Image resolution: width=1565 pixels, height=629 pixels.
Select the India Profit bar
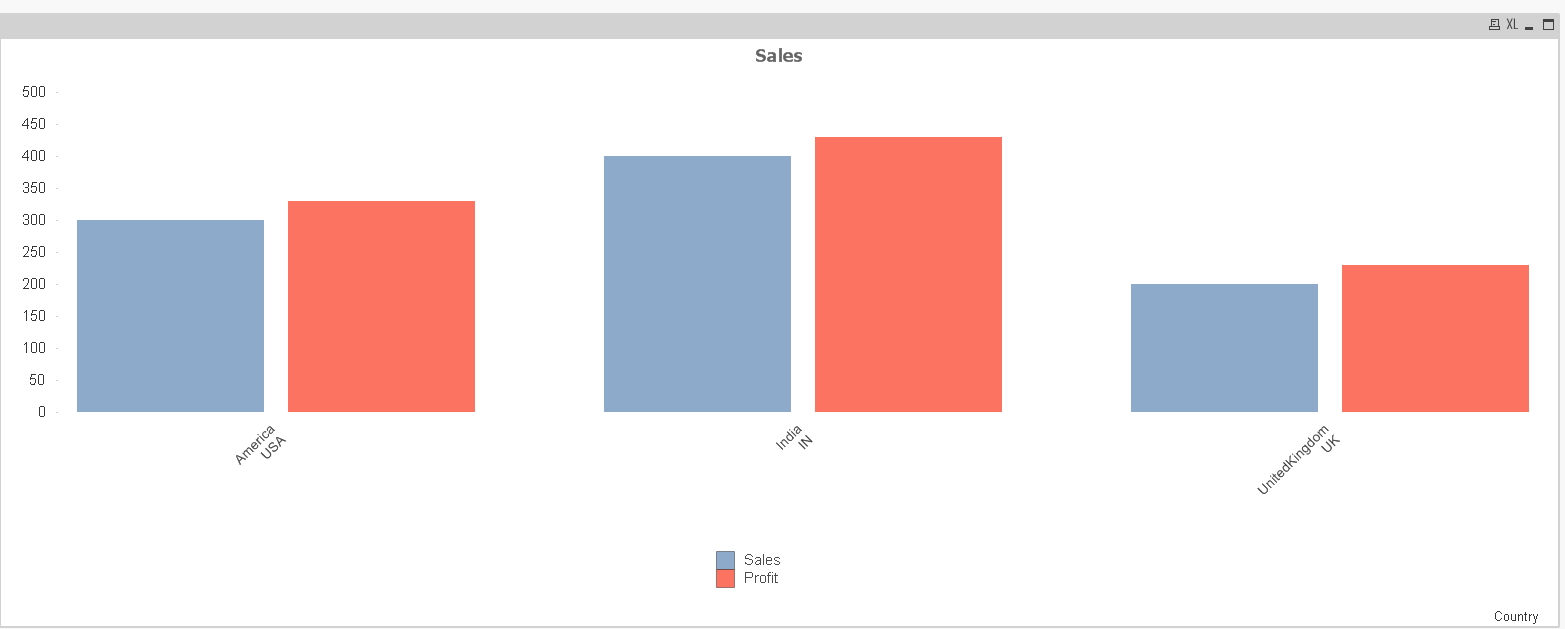908,274
